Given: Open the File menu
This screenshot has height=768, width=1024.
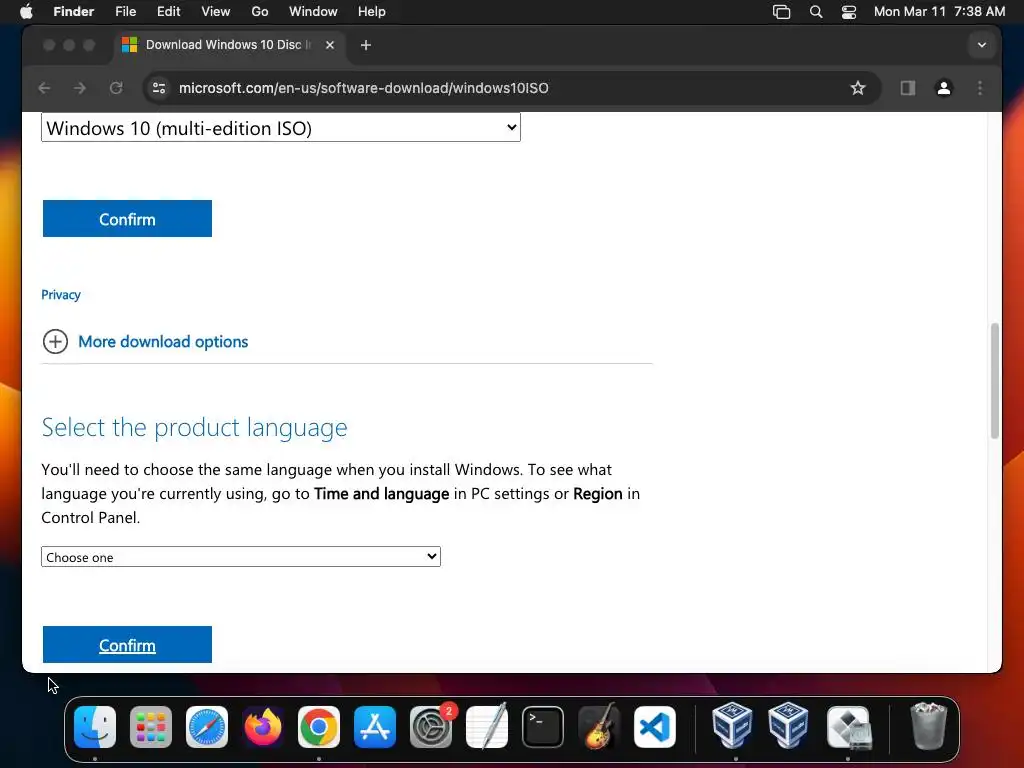Looking at the screenshot, I should pyautogui.click(x=125, y=12).
